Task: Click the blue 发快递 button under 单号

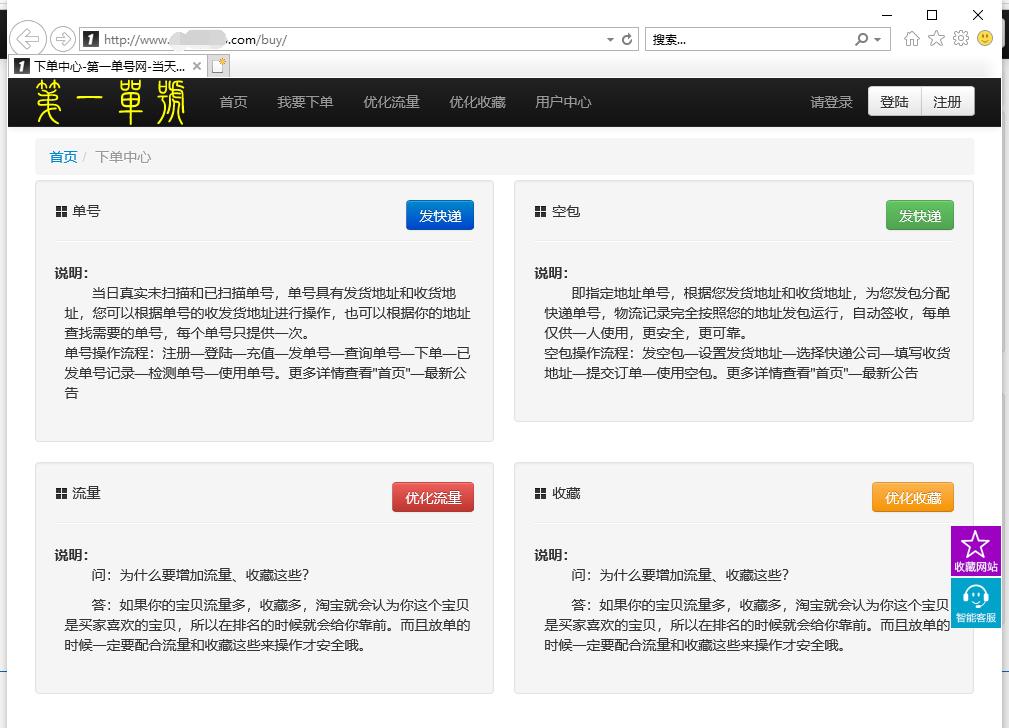Action: pyautogui.click(x=440, y=214)
